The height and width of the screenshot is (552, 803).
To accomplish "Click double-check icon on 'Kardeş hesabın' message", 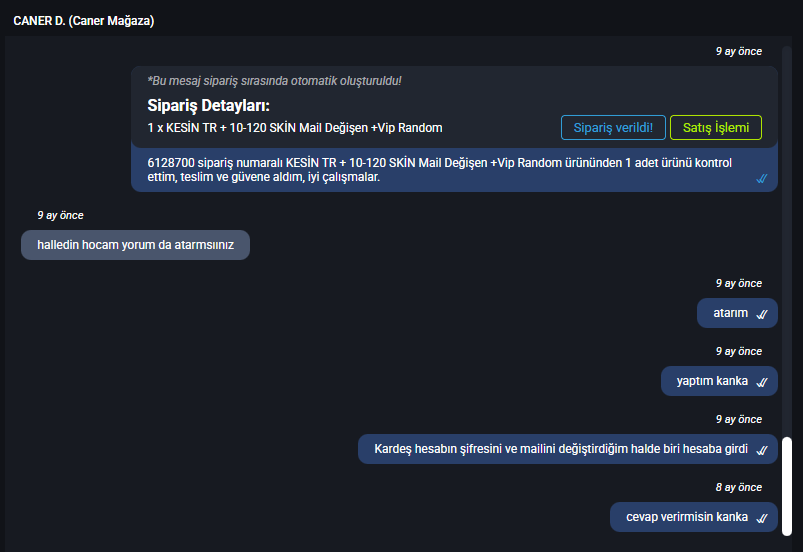I will (x=762, y=450).
